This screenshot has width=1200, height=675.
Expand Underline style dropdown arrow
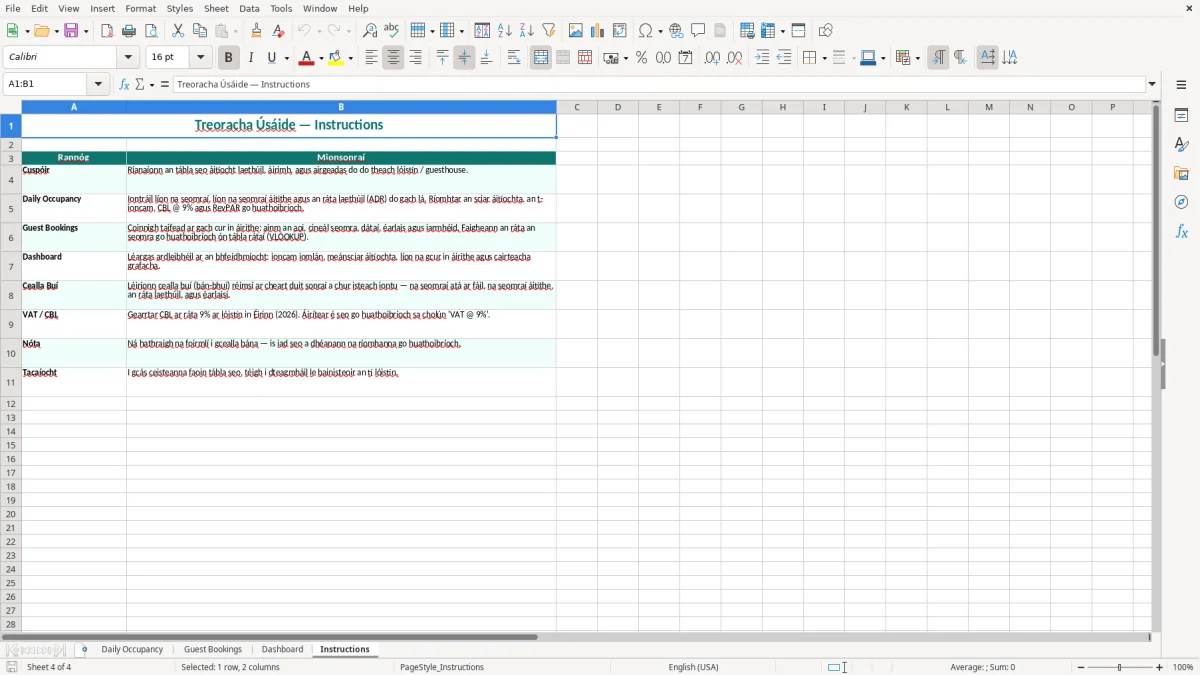pyautogui.click(x=286, y=58)
